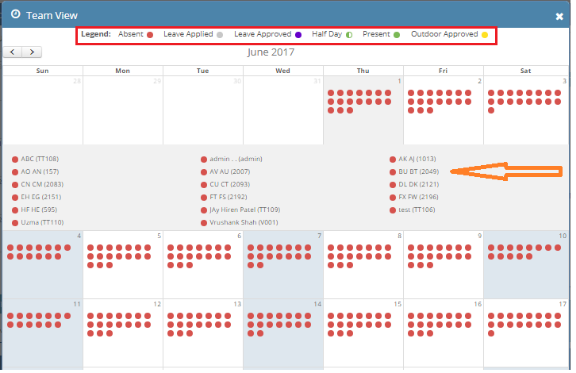Select employee test (TT106)
This screenshot has width=576, height=373.
(417, 209)
